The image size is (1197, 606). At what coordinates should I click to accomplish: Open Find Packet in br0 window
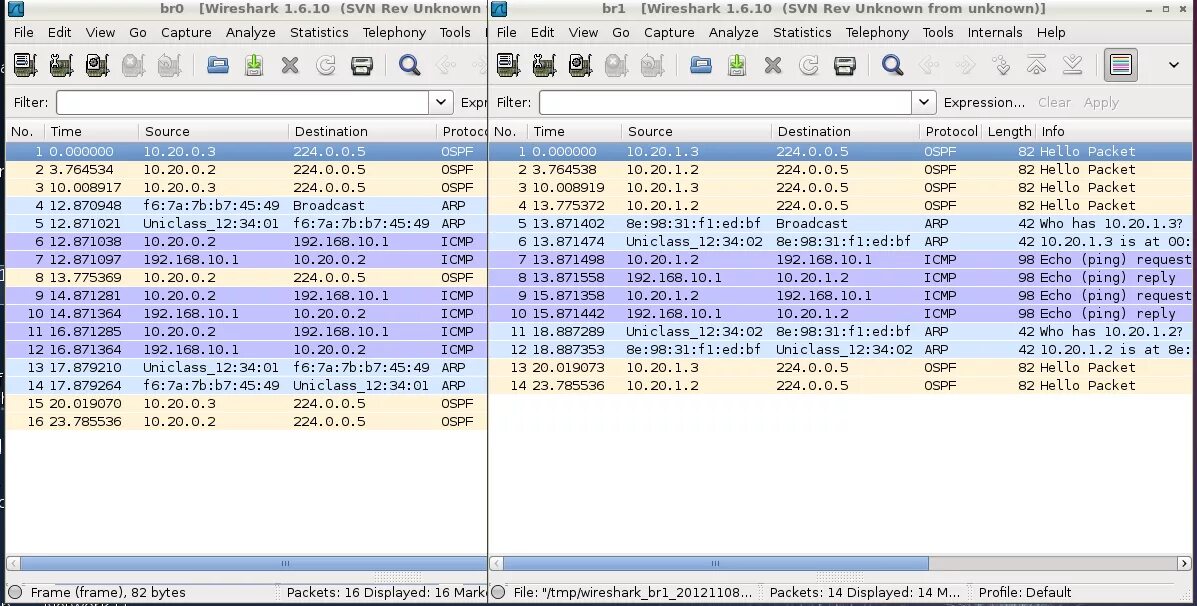point(409,66)
